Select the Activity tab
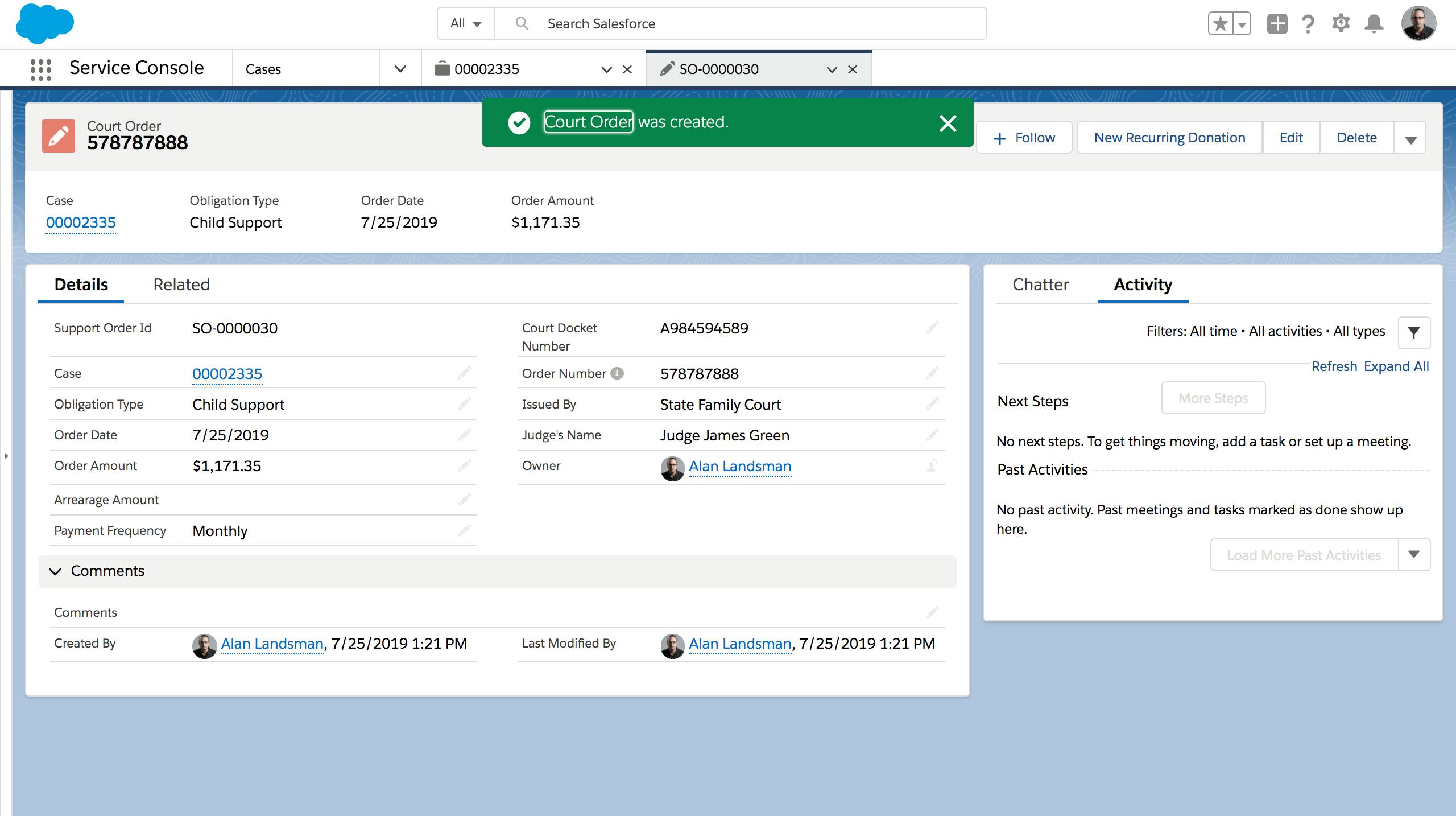This screenshot has width=1456, height=816. [x=1143, y=285]
